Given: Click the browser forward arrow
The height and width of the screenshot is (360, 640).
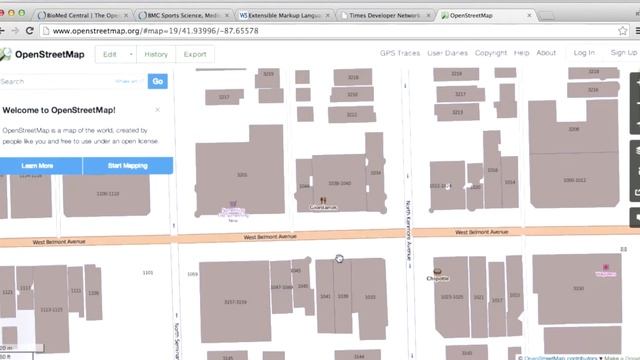Looking at the screenshot, I should click(x=15, y=31).
